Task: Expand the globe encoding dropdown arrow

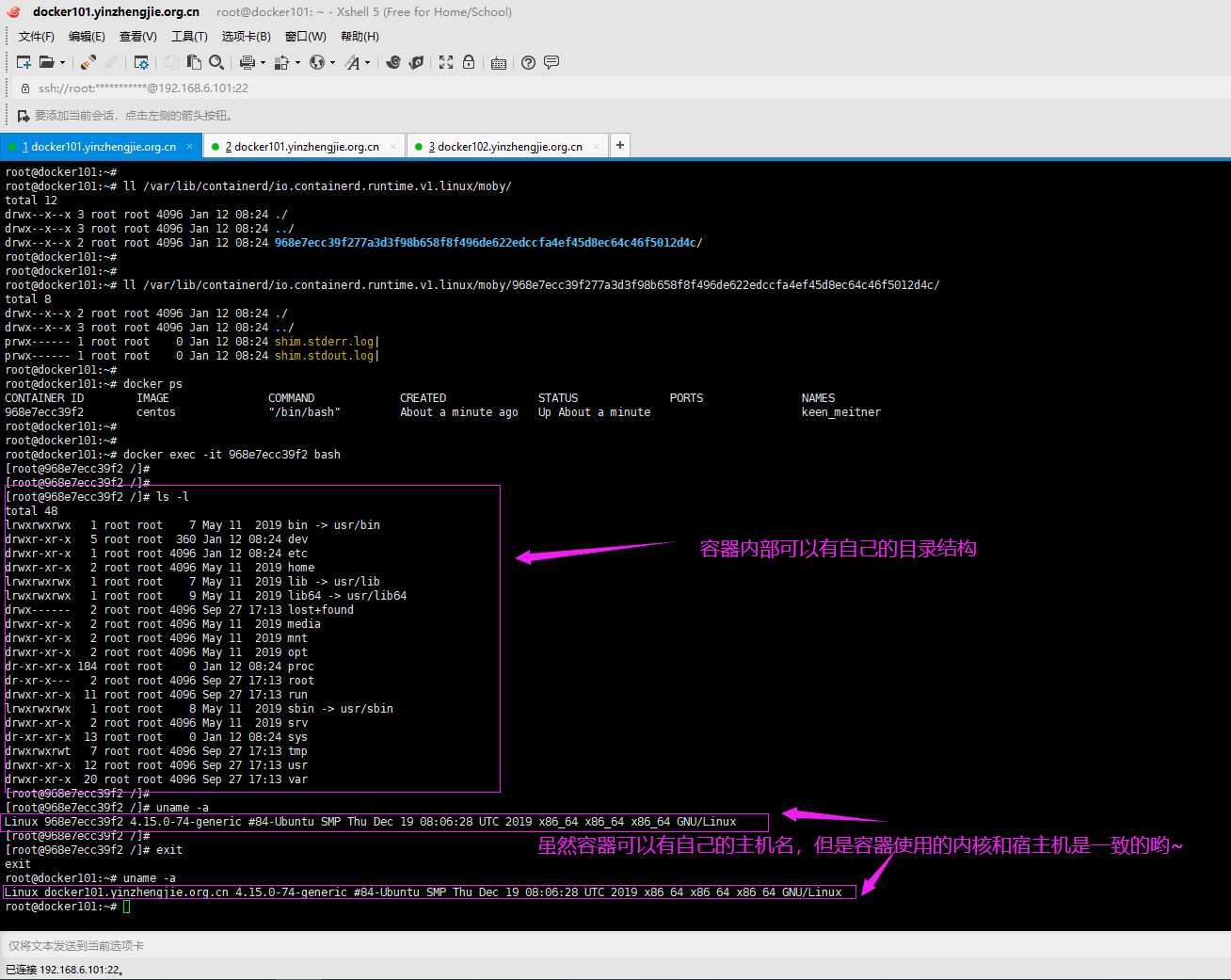Action: point(332,63)
